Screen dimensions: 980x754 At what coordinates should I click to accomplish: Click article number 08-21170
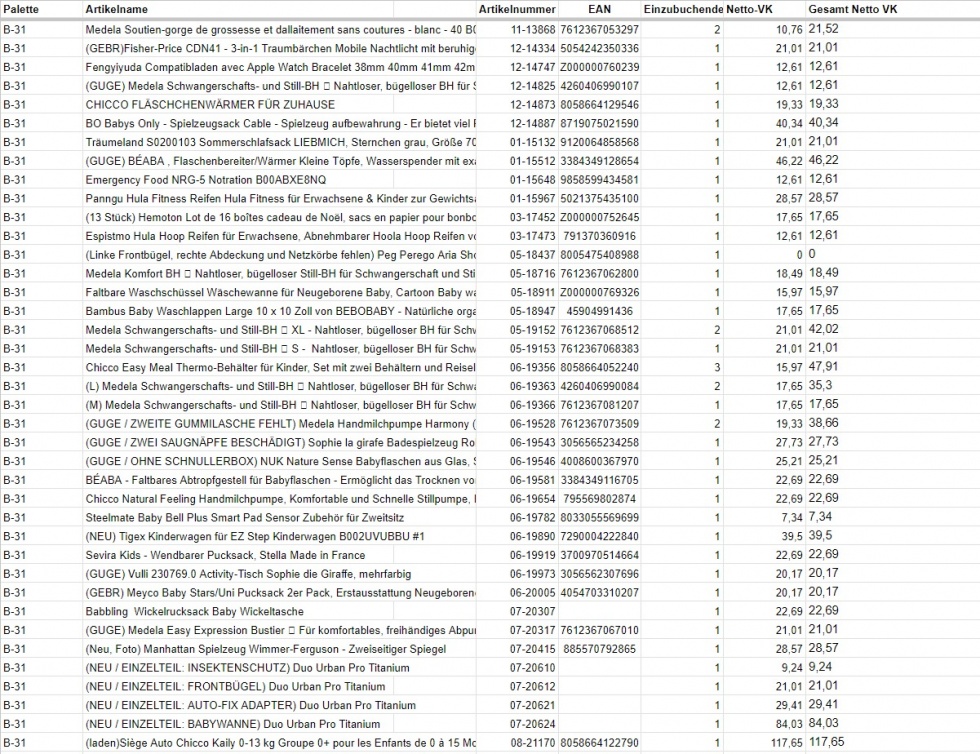(x=532, y=742)
